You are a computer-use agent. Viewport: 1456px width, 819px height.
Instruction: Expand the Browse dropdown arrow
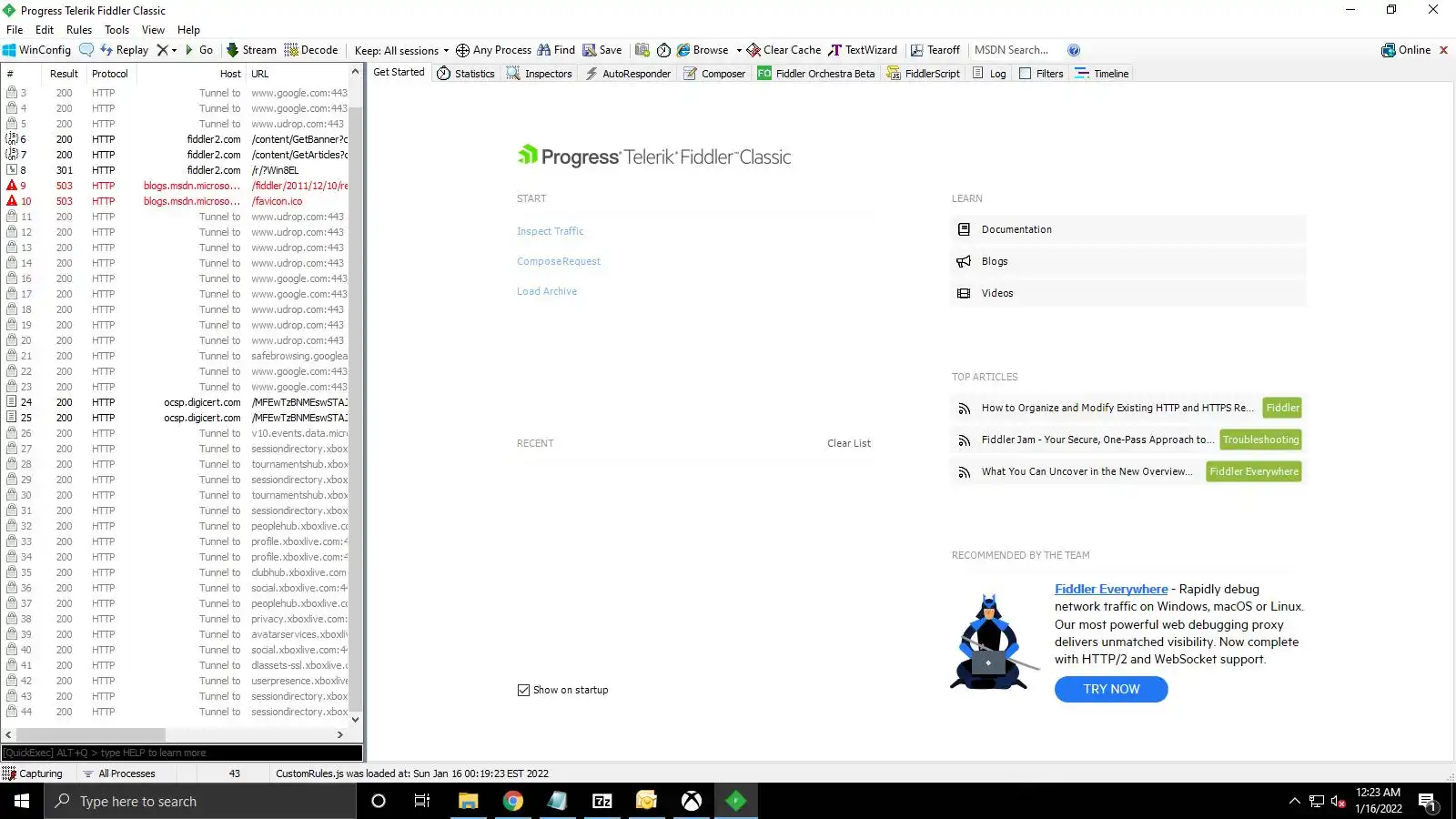click(739, 50)
